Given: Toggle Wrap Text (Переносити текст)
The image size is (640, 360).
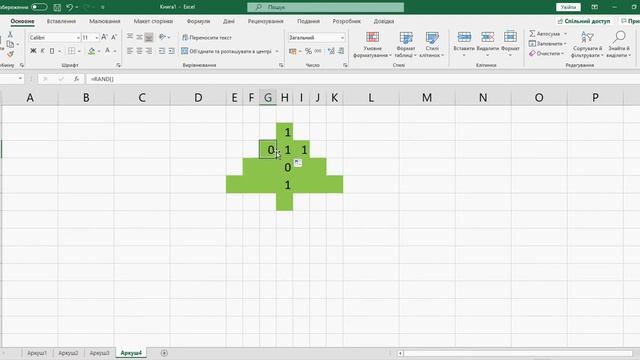Looking at the screenshot, I should point(207,38).
